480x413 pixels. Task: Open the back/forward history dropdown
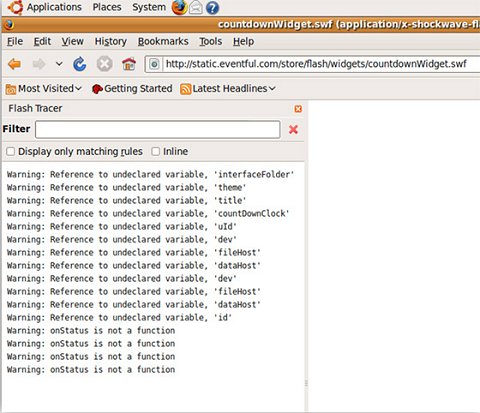[59, 64]
